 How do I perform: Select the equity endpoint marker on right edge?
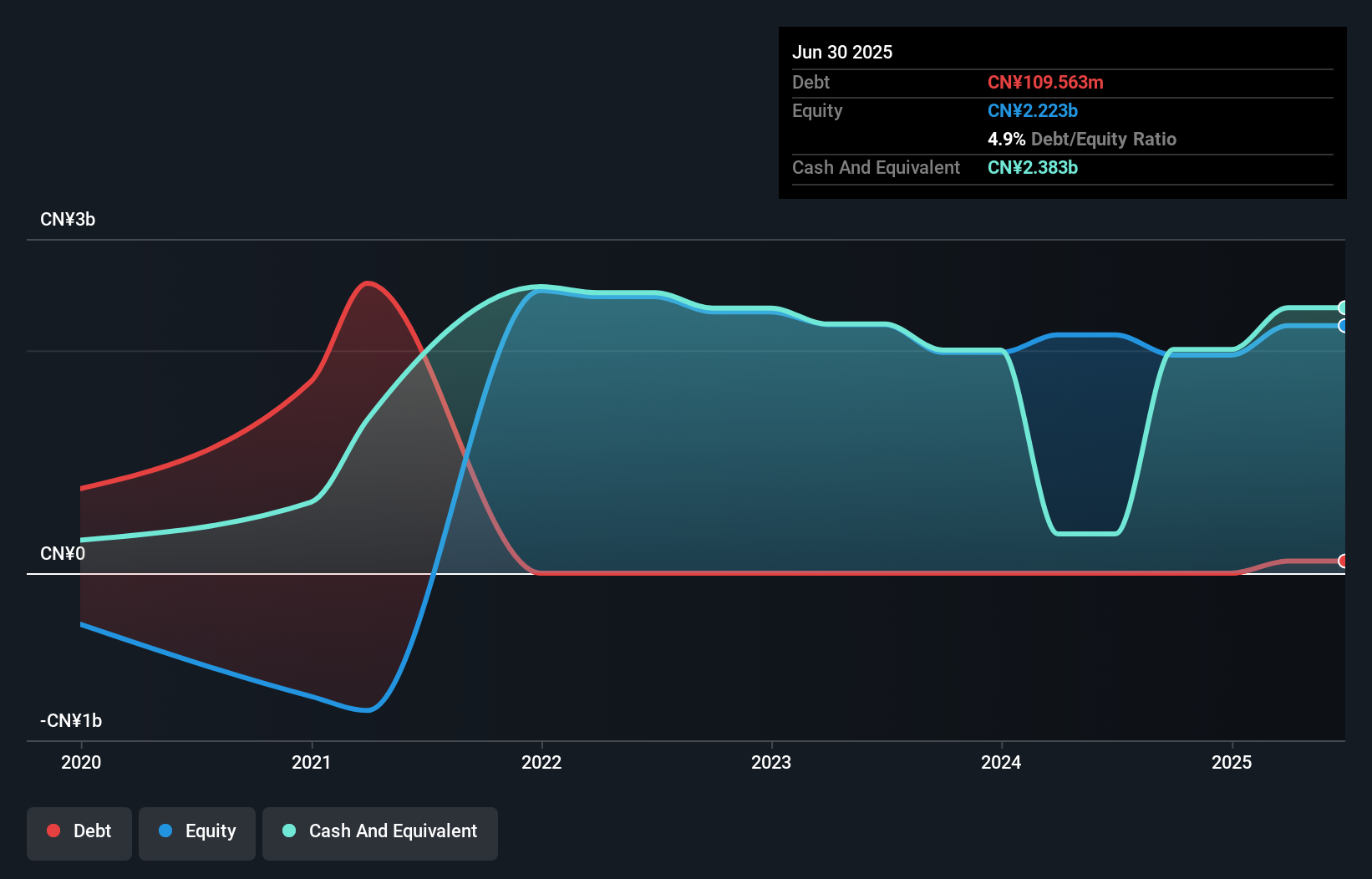[x=1343, y=327]
